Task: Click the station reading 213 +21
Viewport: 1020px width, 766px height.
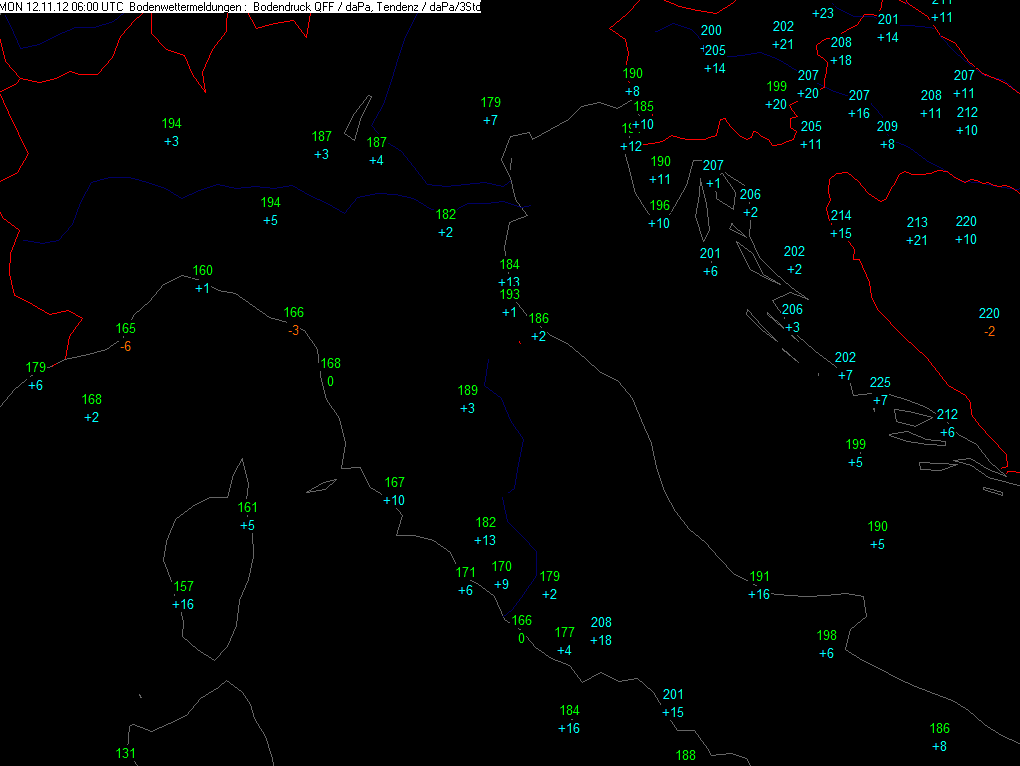Action: click(917, 231)
